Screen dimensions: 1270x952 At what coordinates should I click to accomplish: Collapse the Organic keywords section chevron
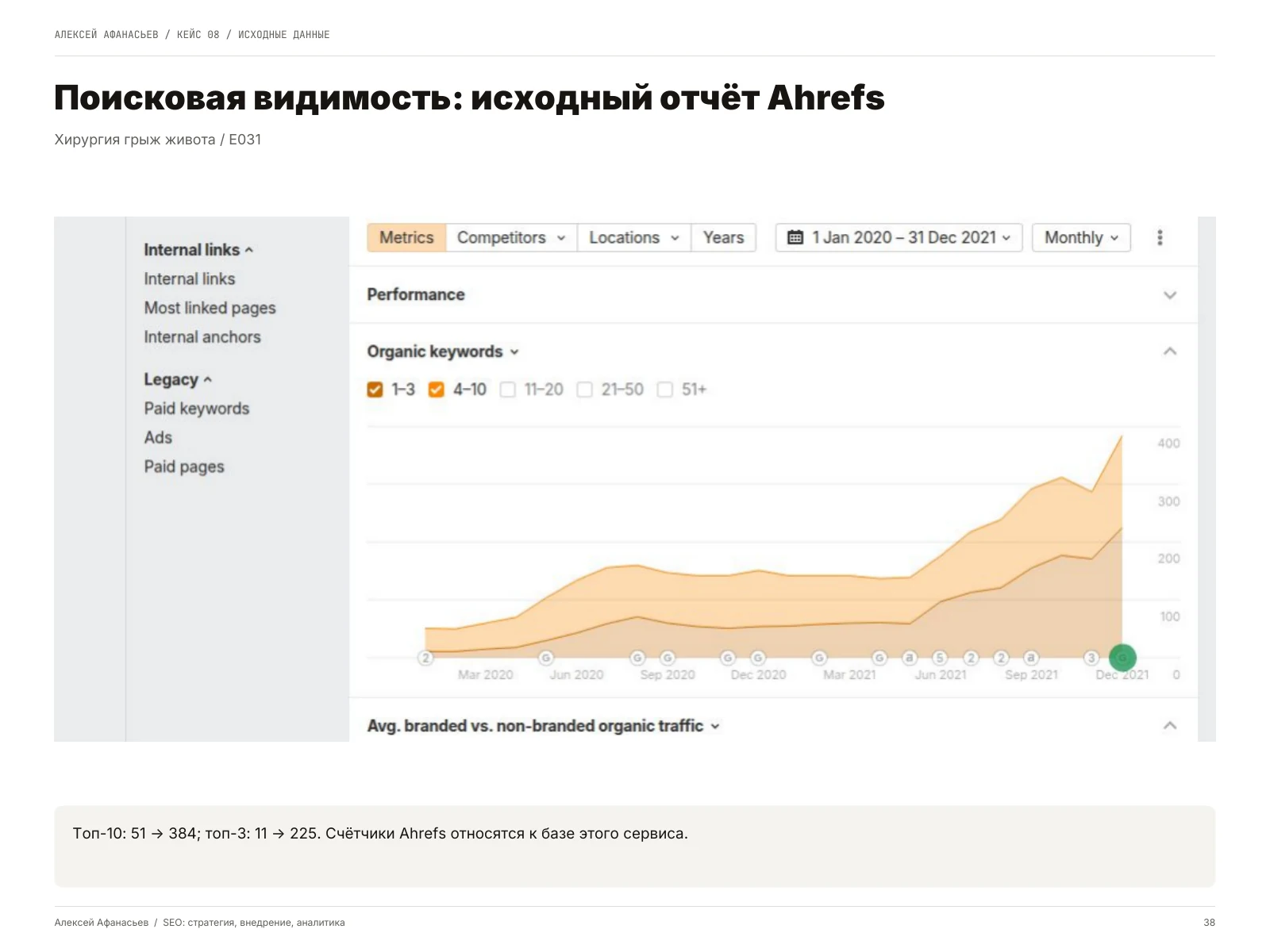pos(1169,351)
